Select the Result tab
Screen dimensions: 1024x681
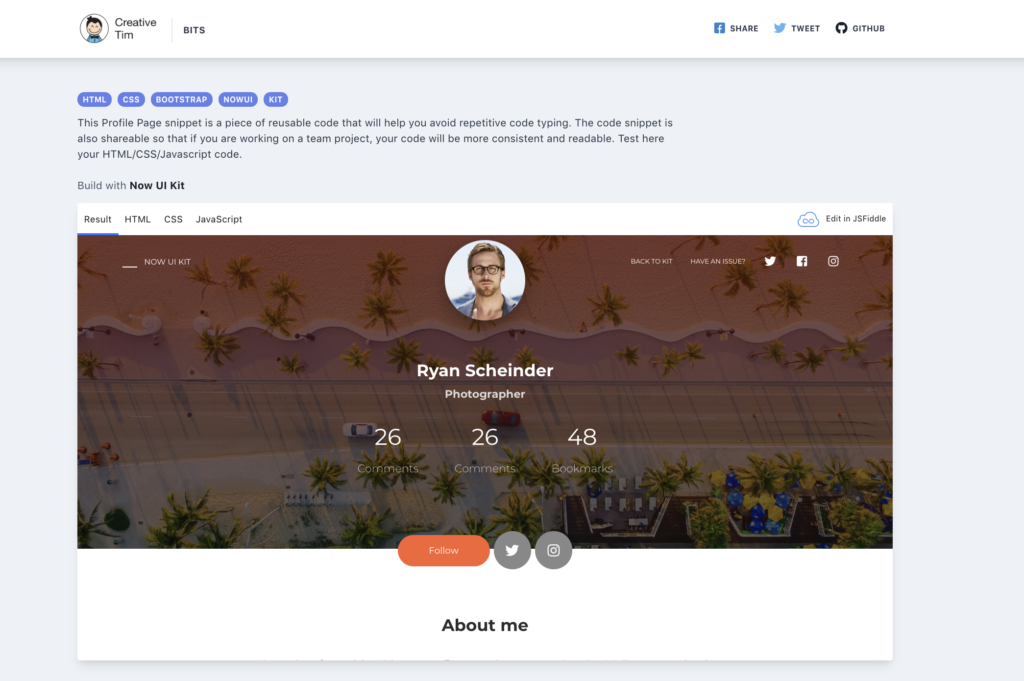coord(97,219)
